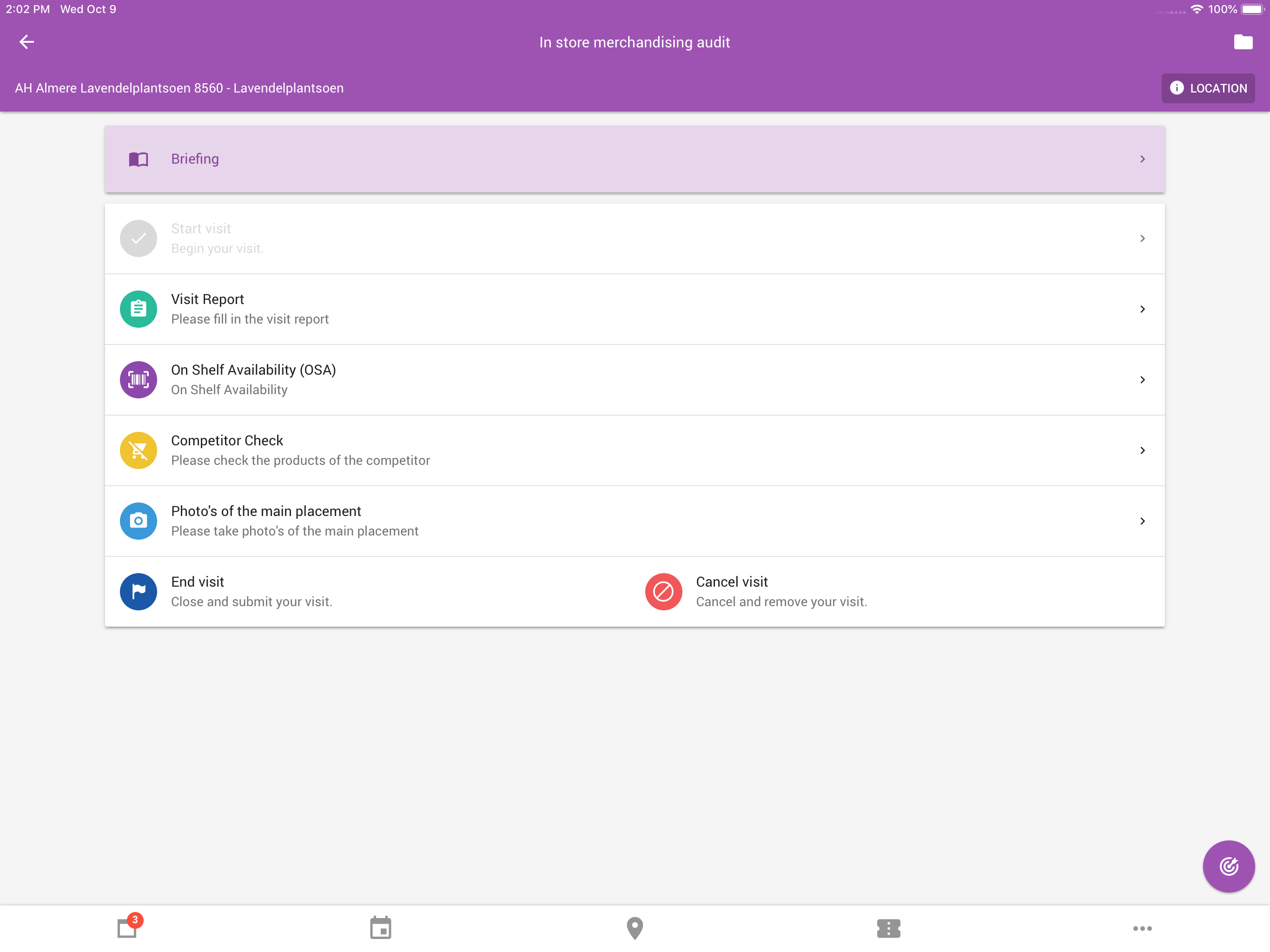The height and width of the screenshot is (952, 1270).
Task: Click 'Please take photo's of the main placement'
Action: (x=295, y=531)
